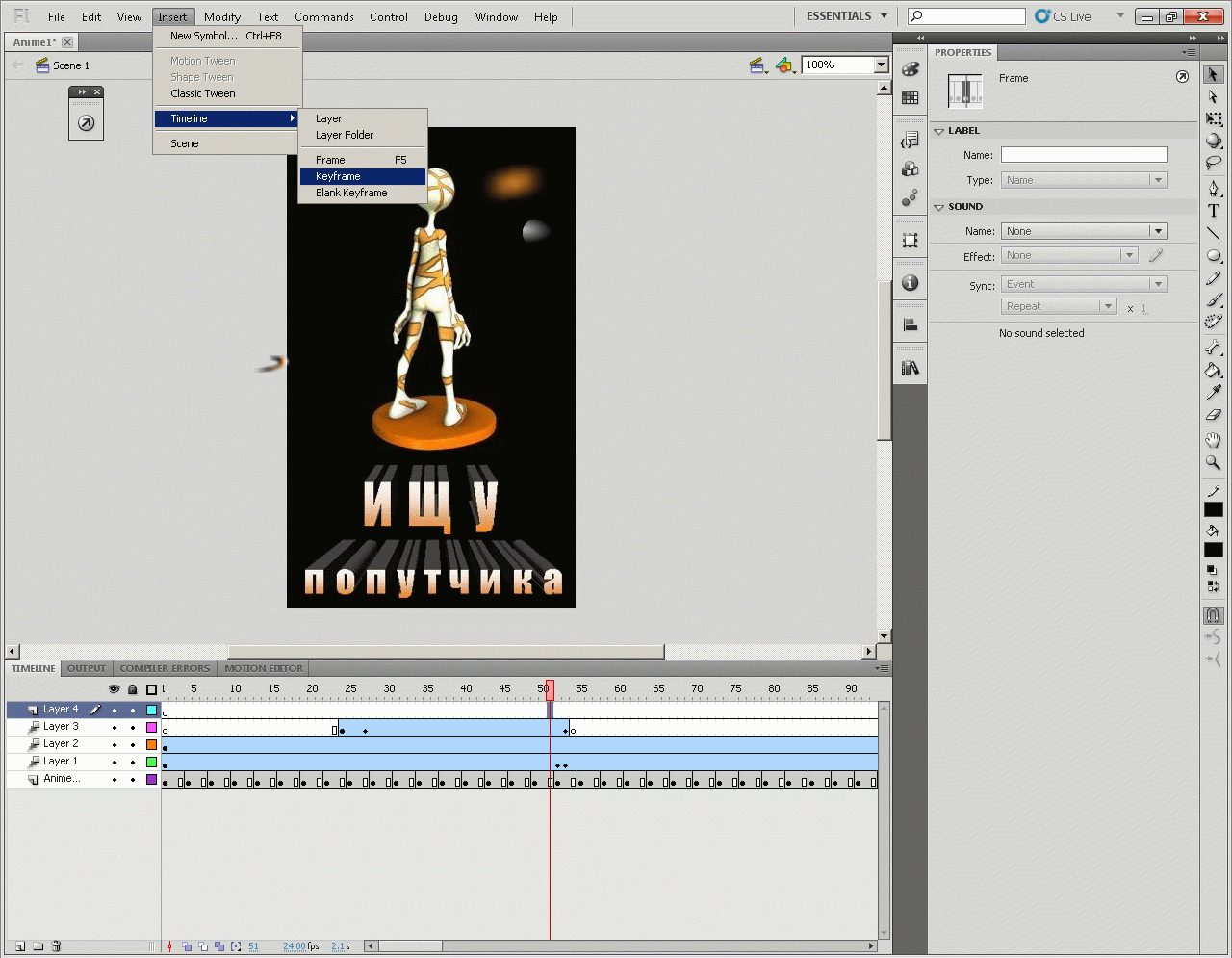This screenshot has width=1232, height=958.
Task: Switch to the MOTION EDITOR tab
Action: (264, 668)
